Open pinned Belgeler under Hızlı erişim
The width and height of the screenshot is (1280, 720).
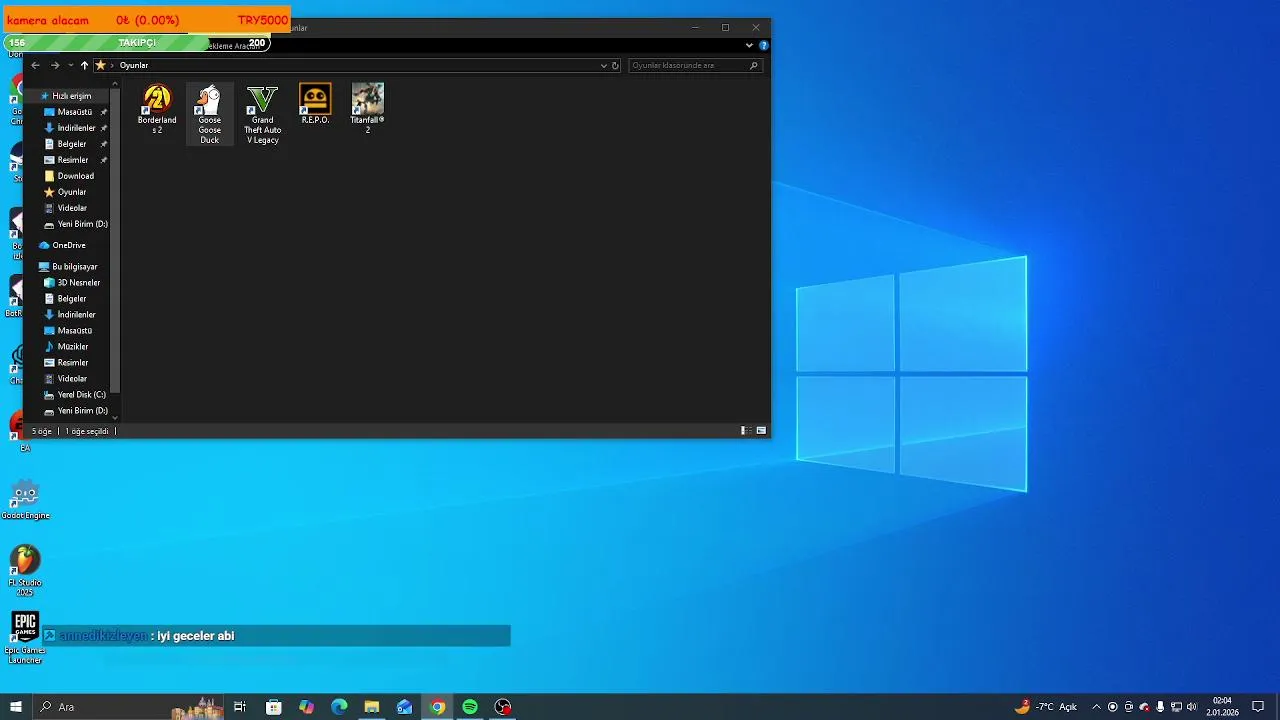(72, 144)
